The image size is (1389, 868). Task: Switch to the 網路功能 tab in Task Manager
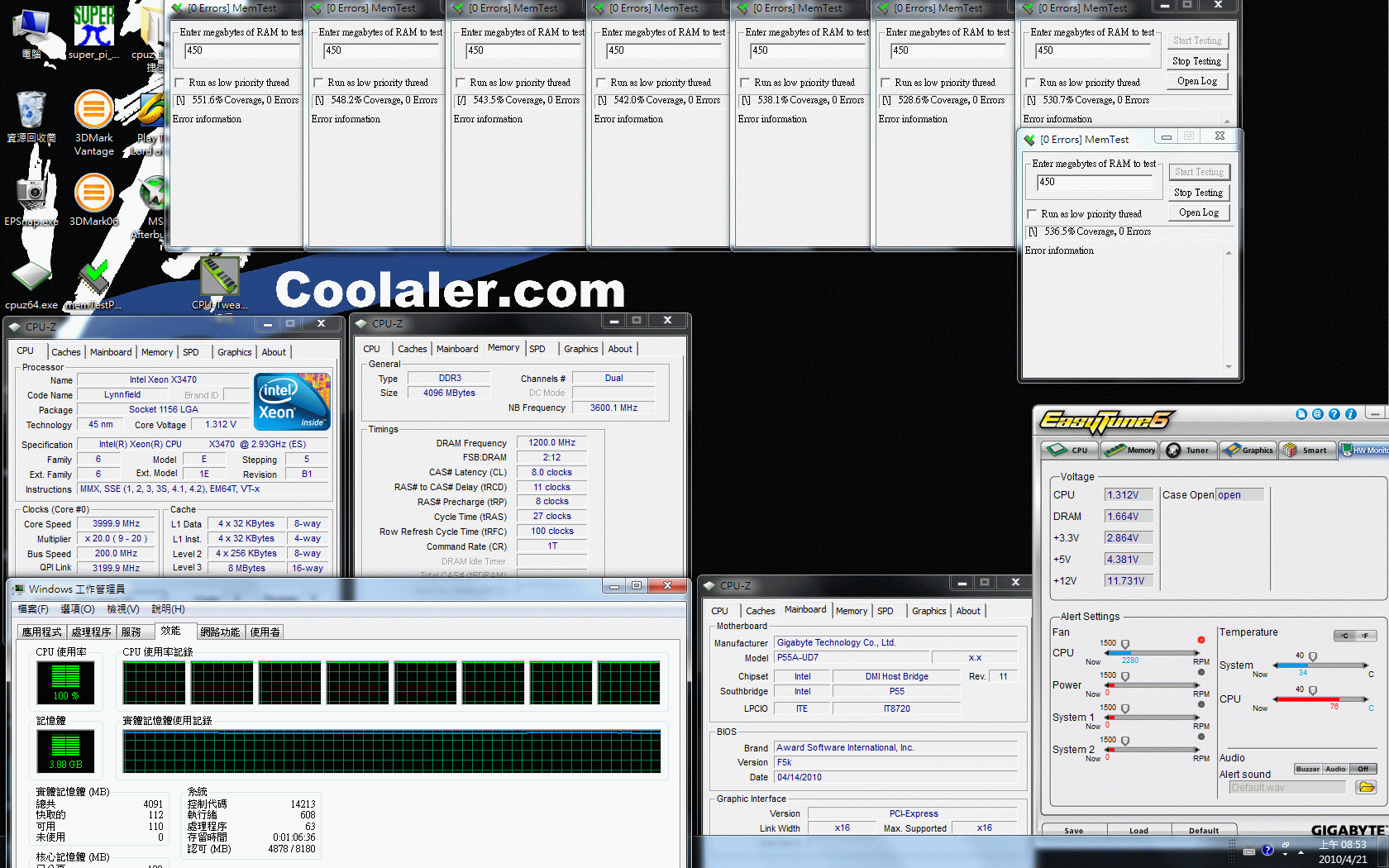pos(220,632)
